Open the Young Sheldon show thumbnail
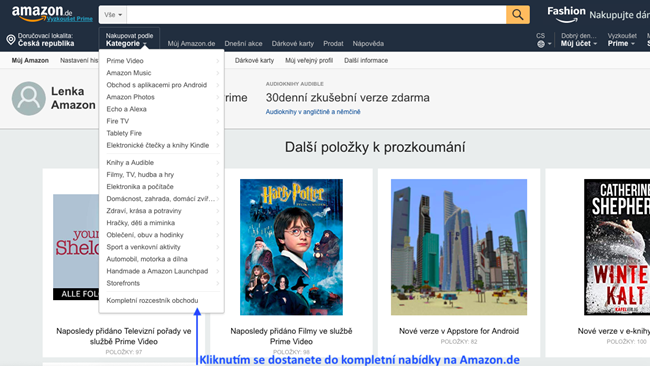This screenshot has width=650, height=366. (76, 247)
